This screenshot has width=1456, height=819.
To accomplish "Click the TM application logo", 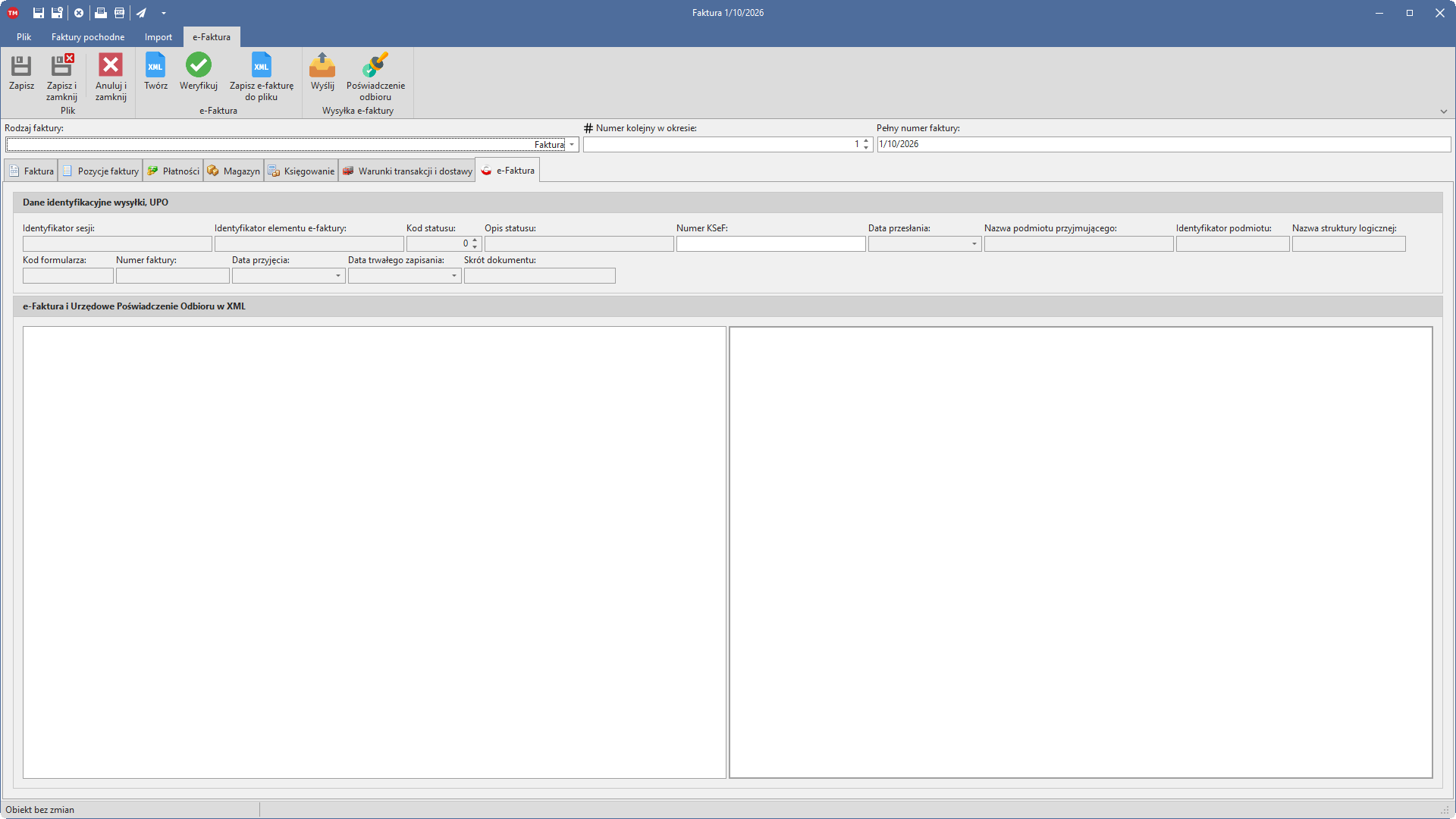I will click(13, 13).
